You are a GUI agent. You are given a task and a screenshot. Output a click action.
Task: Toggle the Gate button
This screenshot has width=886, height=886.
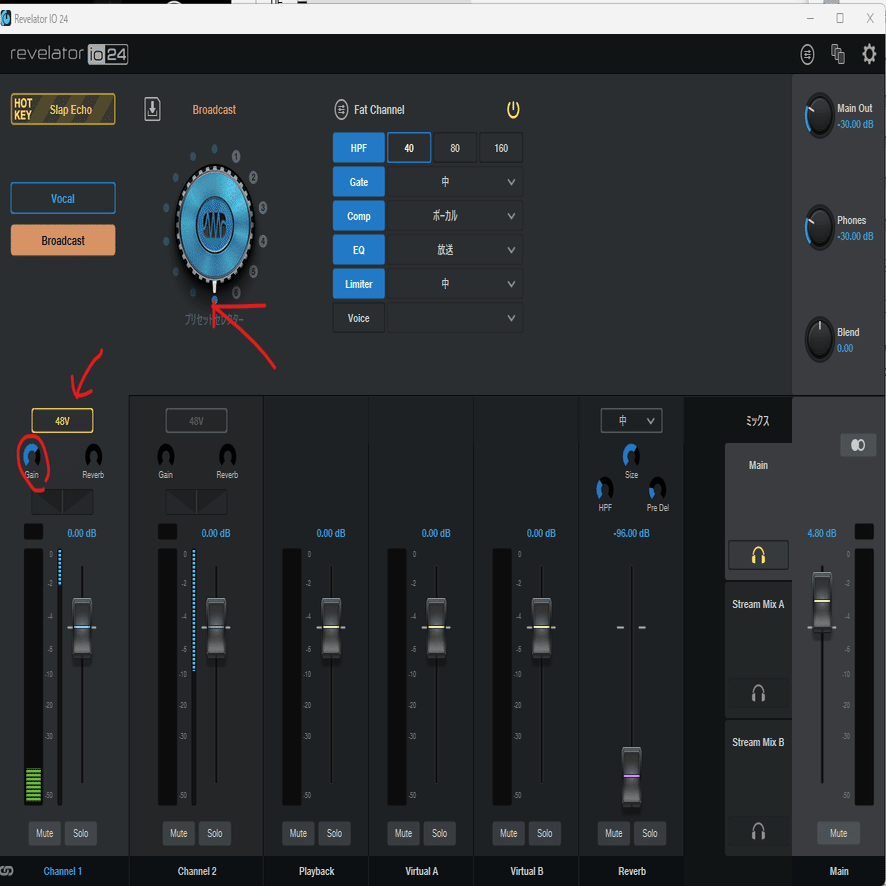[x=359, y=182]
